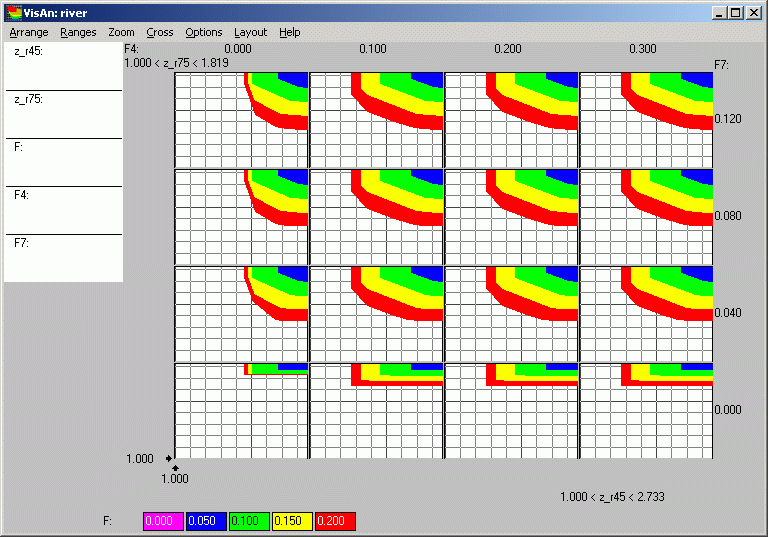Open the Cross menu
The width and height of the screenshot is (768, 537).
pyautogui.click(x=159, y=32)
